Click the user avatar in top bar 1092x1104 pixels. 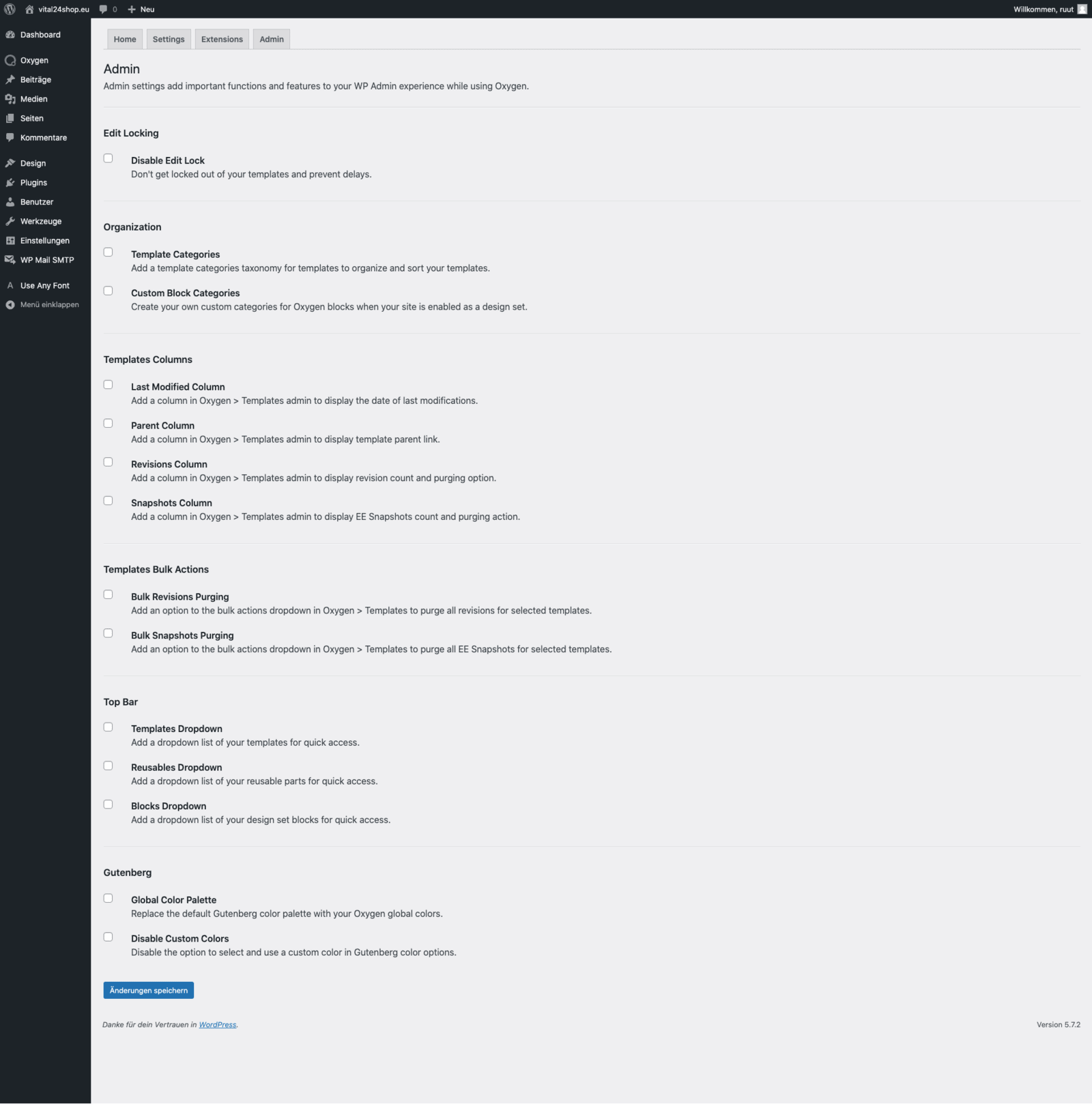[1082, 9]
